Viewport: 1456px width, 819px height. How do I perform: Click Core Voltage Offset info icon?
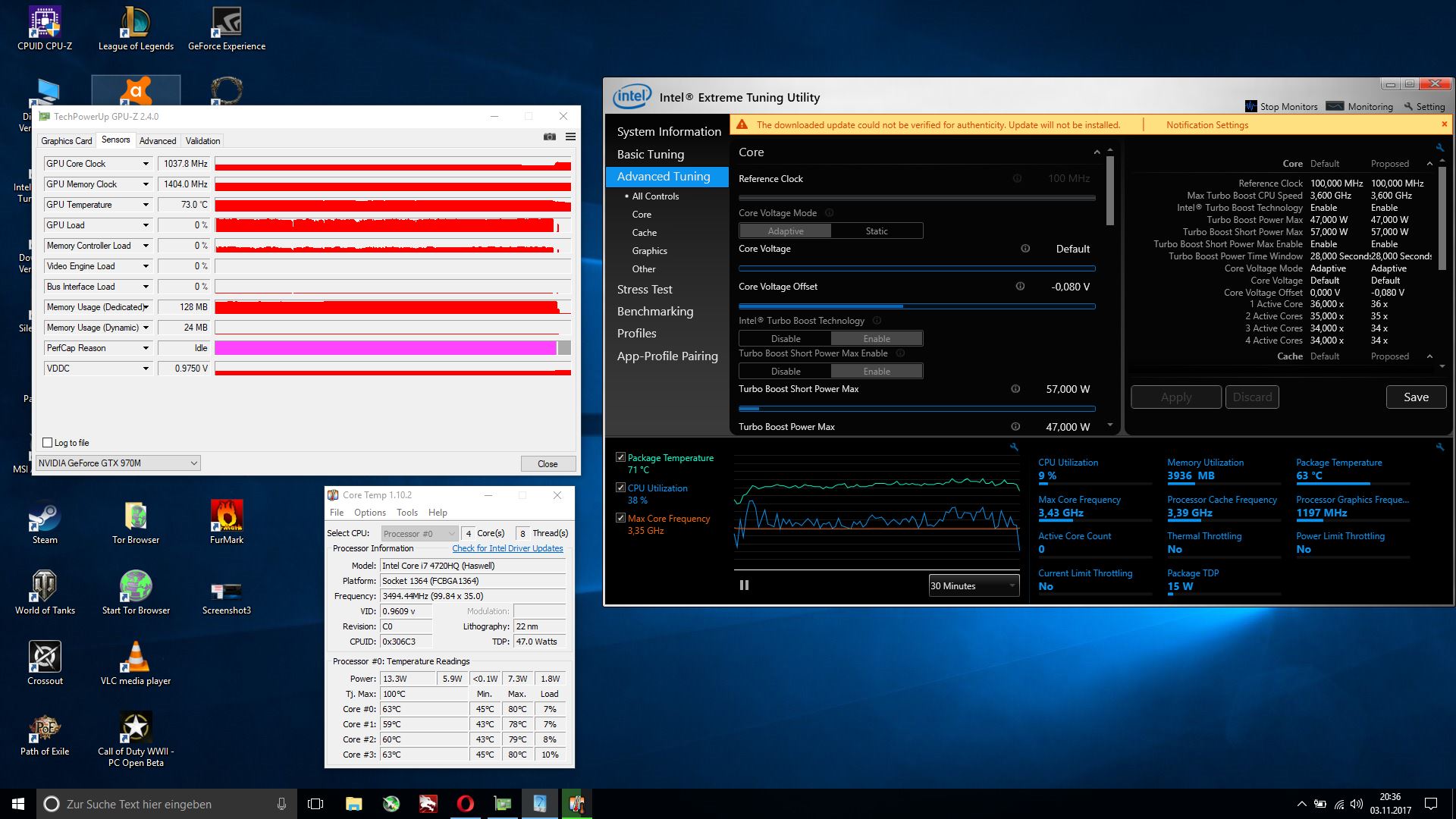coord(1020,287)
